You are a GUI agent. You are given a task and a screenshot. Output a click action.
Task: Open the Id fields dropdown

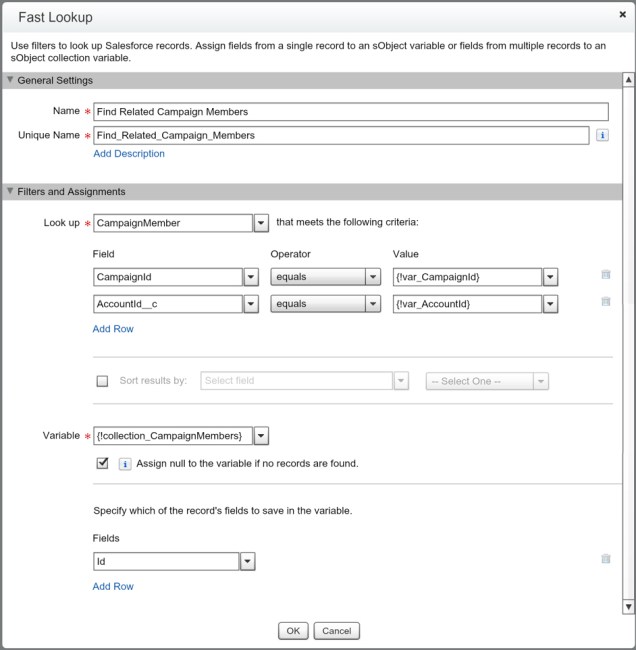point(248,561)
